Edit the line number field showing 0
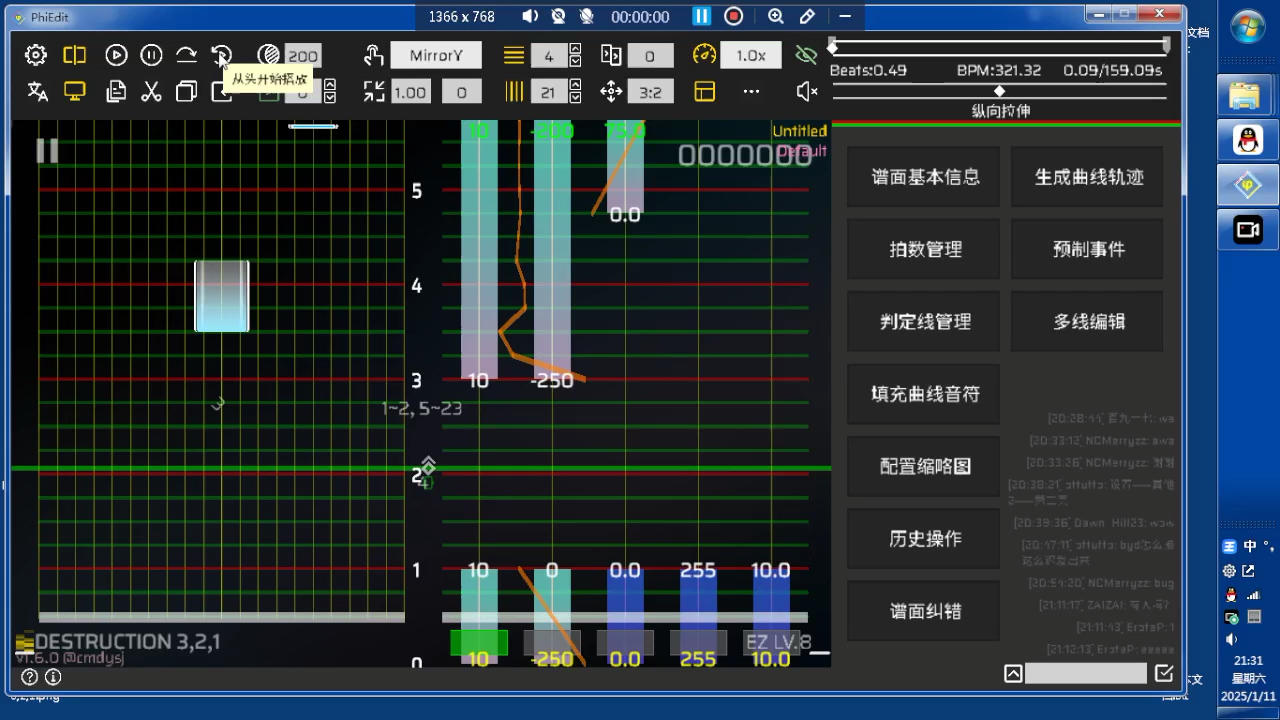The image size is (1280, 720). click(x=650, y=56)
